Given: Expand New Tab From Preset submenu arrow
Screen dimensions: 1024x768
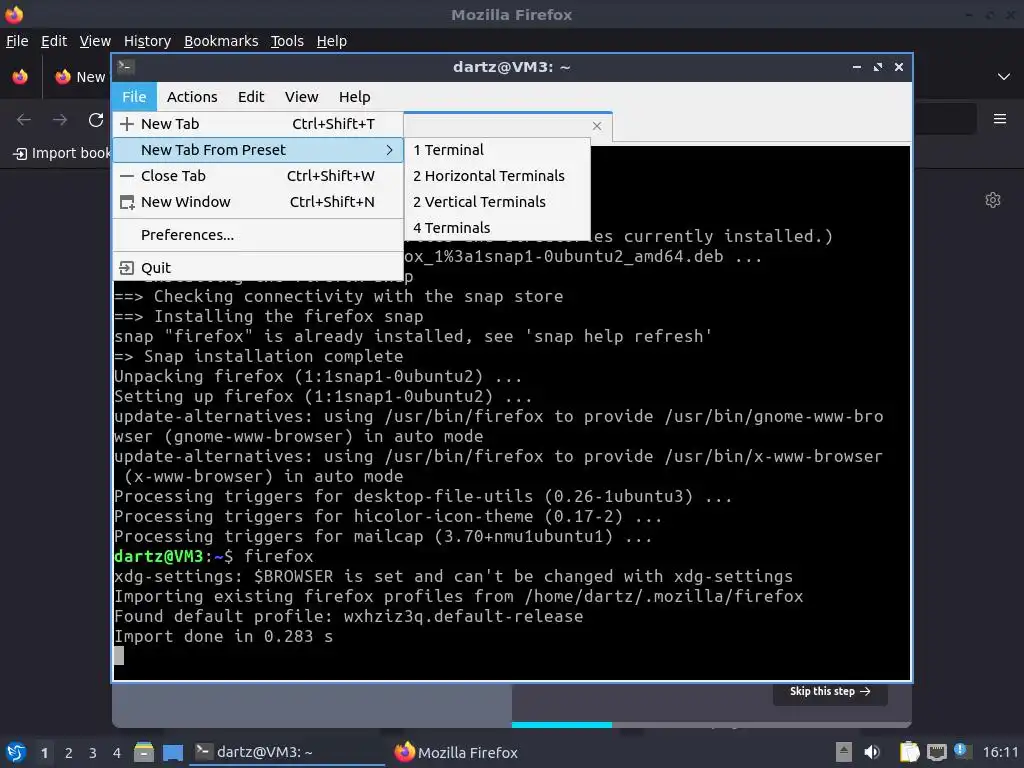Looking at the screenshot, I should point(389,150).
